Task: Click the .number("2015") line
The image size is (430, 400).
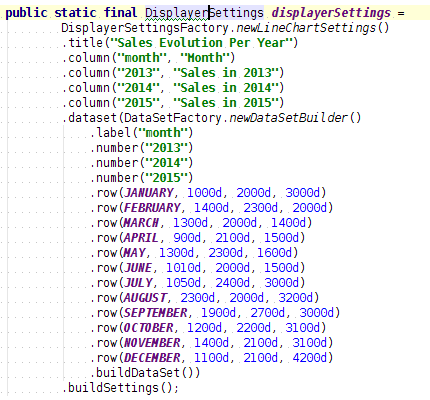Action: point(141,178)
